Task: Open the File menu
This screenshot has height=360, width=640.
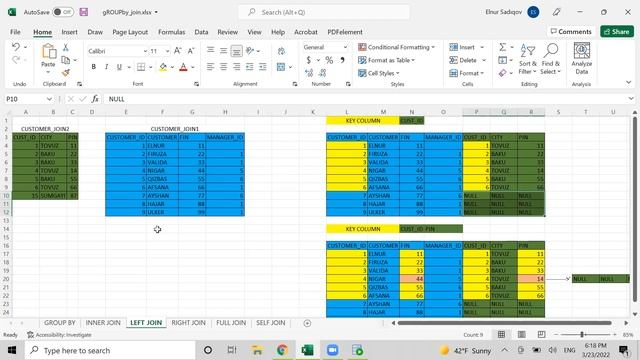Action: coord(16,32)
